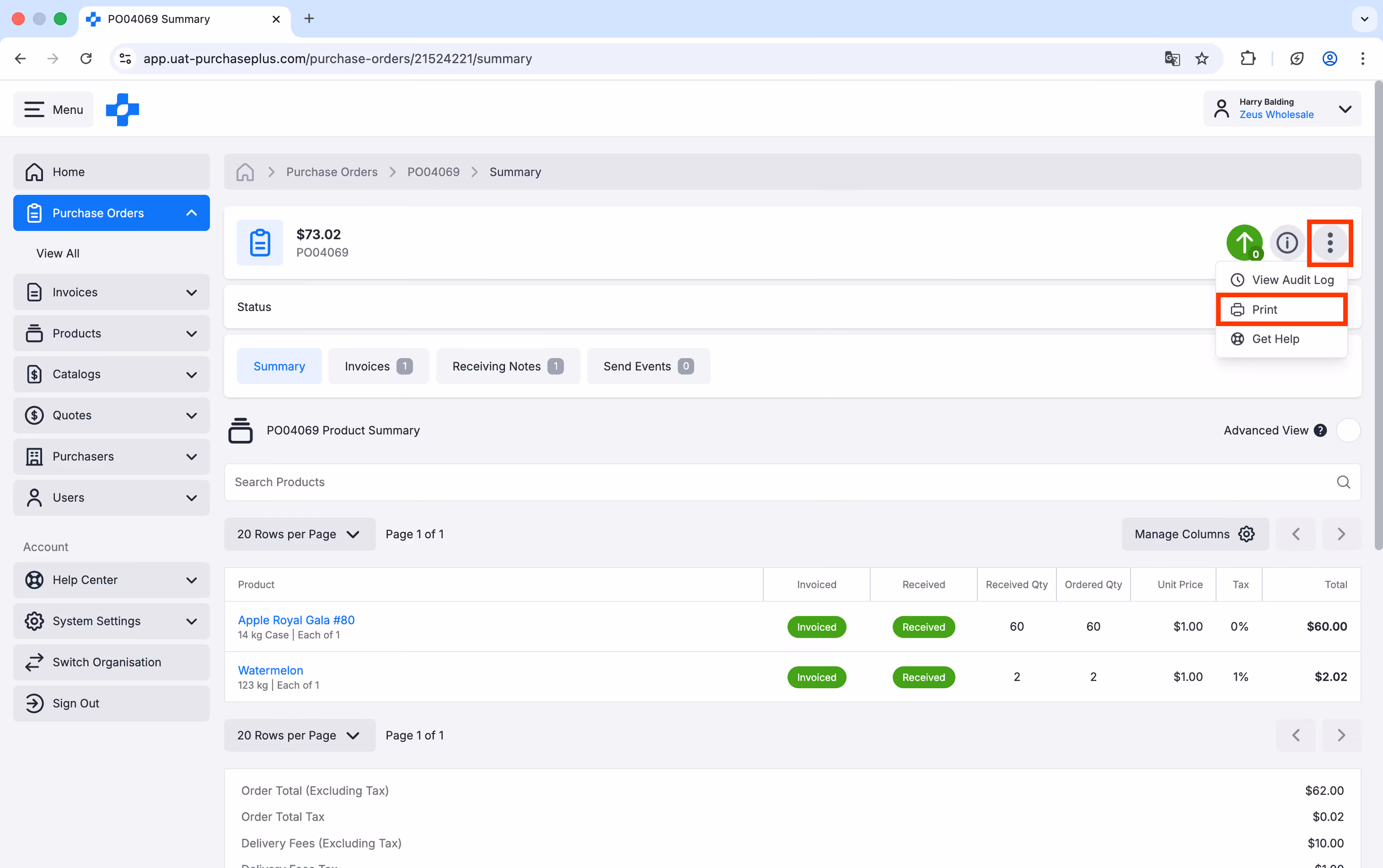Viewport: 1383px width, 868px height.
Task: Expand the System Settings sidebar section
Action: pos(191,621)
